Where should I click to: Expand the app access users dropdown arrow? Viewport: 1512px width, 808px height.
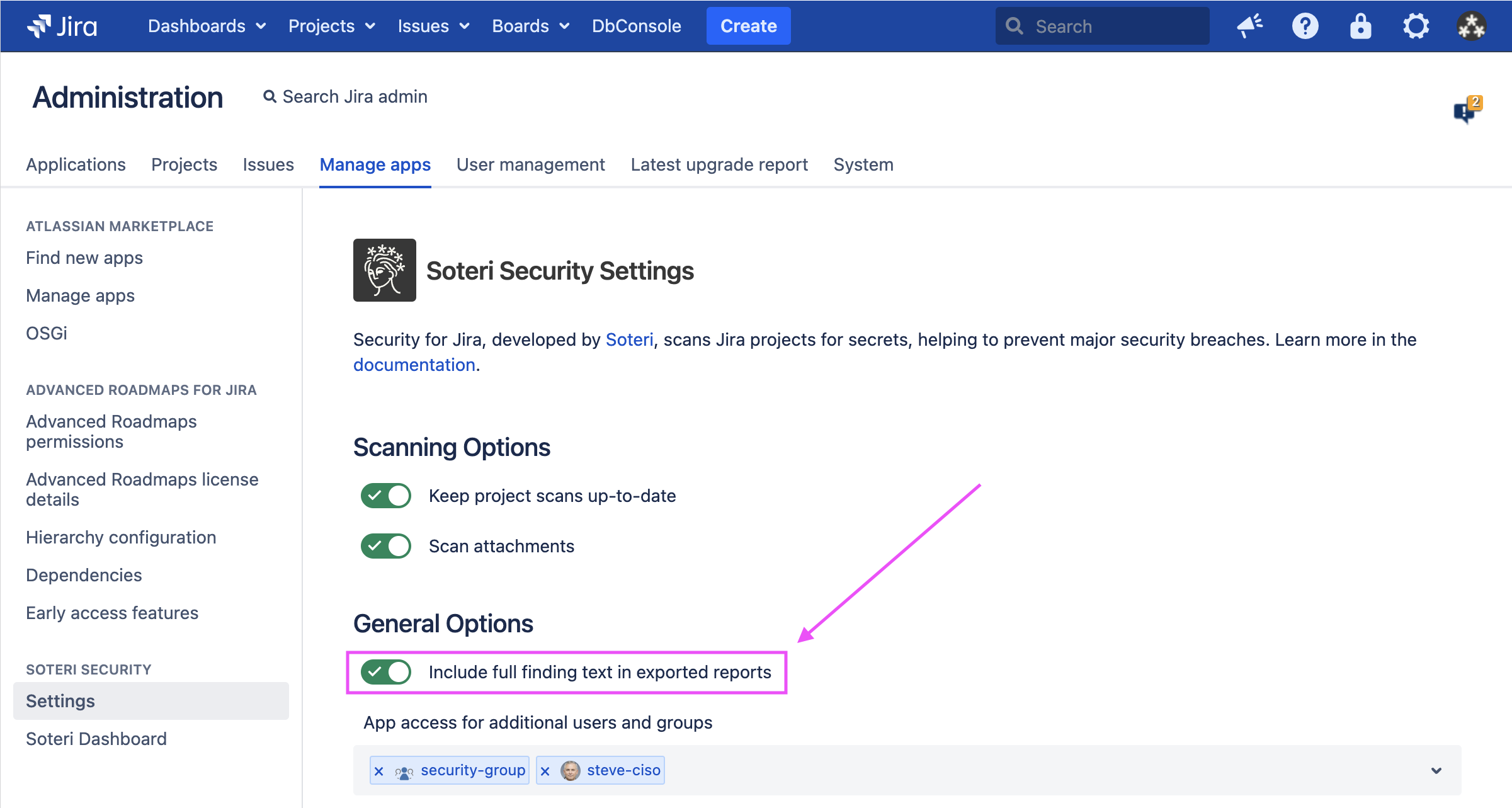pyautogui.click(x=1436, y=771)
